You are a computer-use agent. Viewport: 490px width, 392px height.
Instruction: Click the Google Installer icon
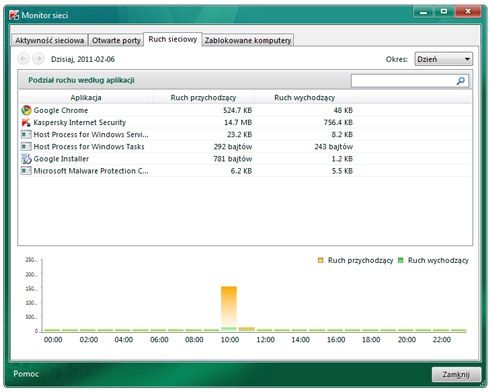click(x=26, y=159)
